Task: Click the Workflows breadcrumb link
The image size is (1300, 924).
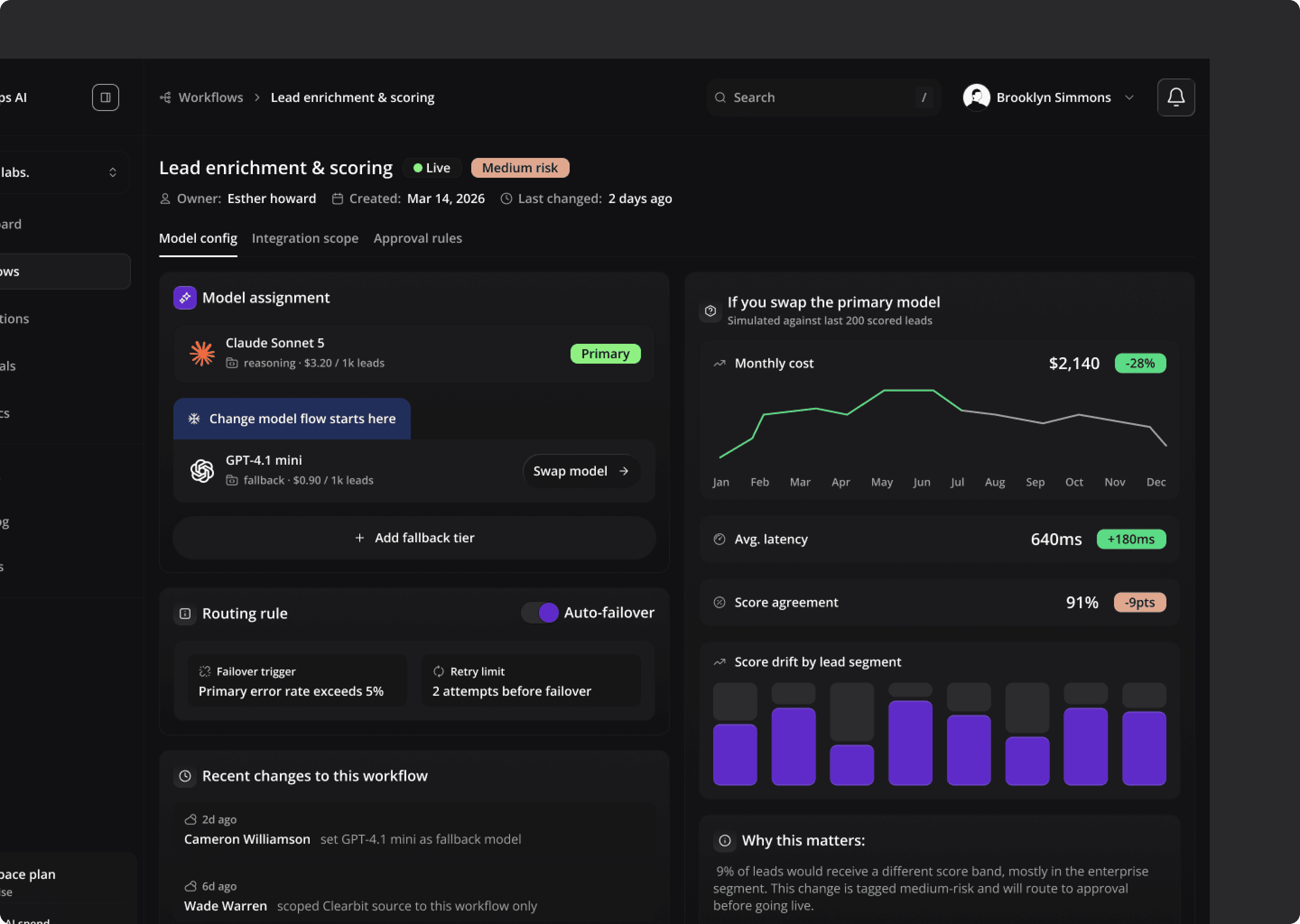Action: pyautogui.click(x=211, y=97)
